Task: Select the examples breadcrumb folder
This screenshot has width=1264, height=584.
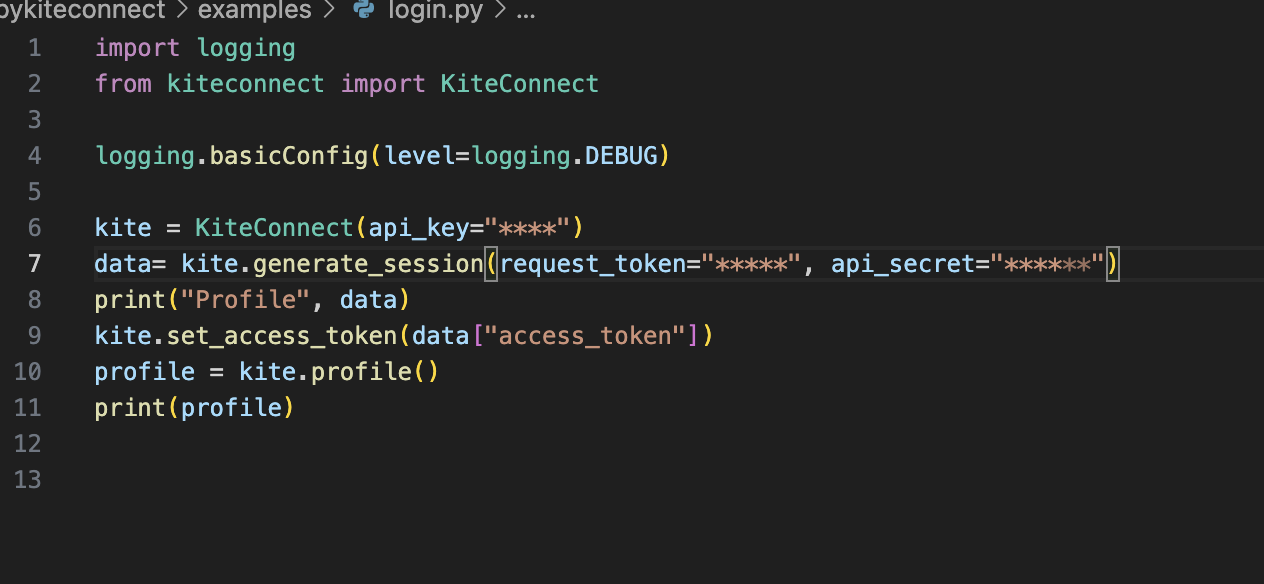Action: (x=255, y=11)
